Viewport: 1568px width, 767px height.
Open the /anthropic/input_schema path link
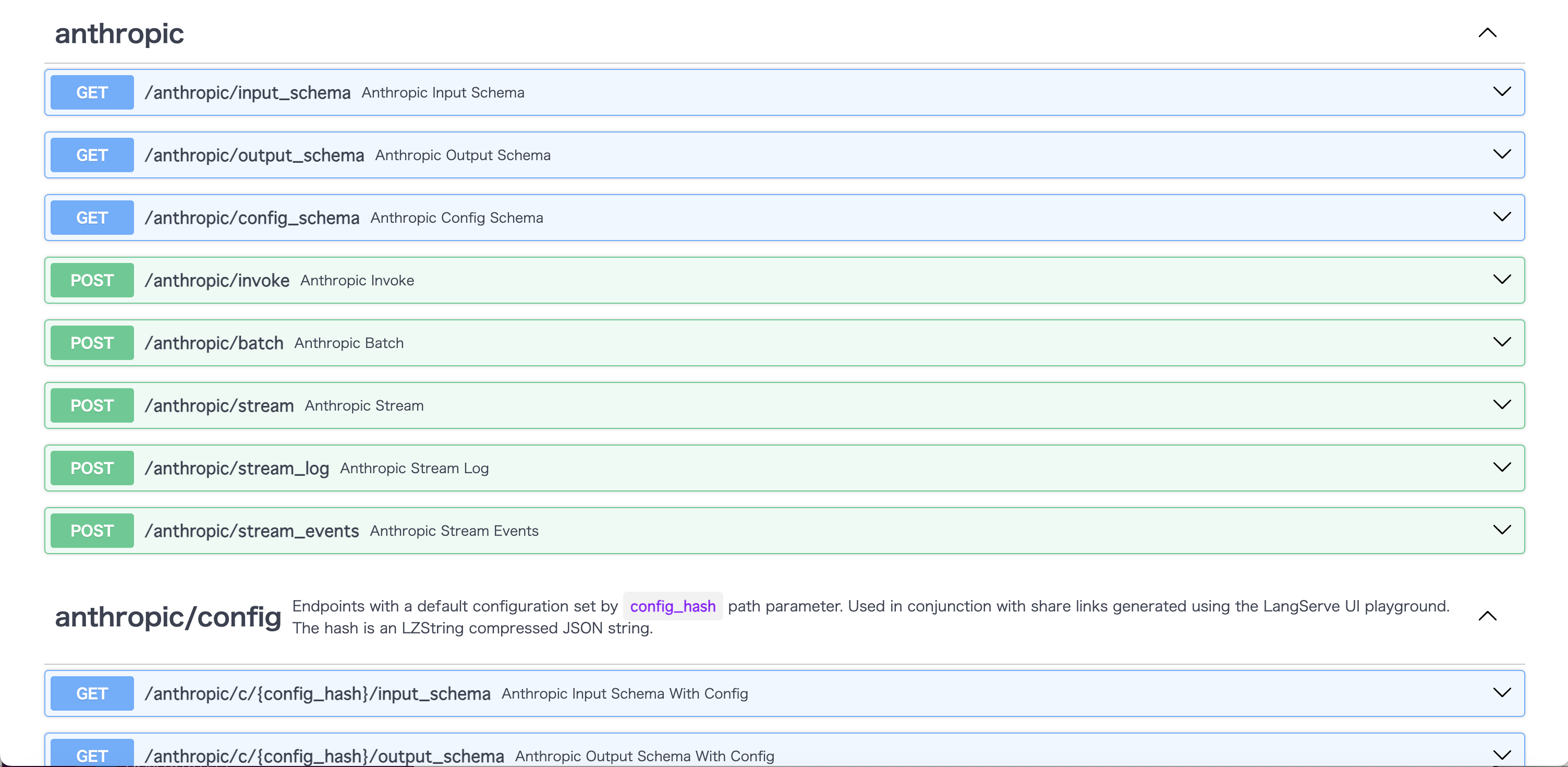click(x=247, y=92)
